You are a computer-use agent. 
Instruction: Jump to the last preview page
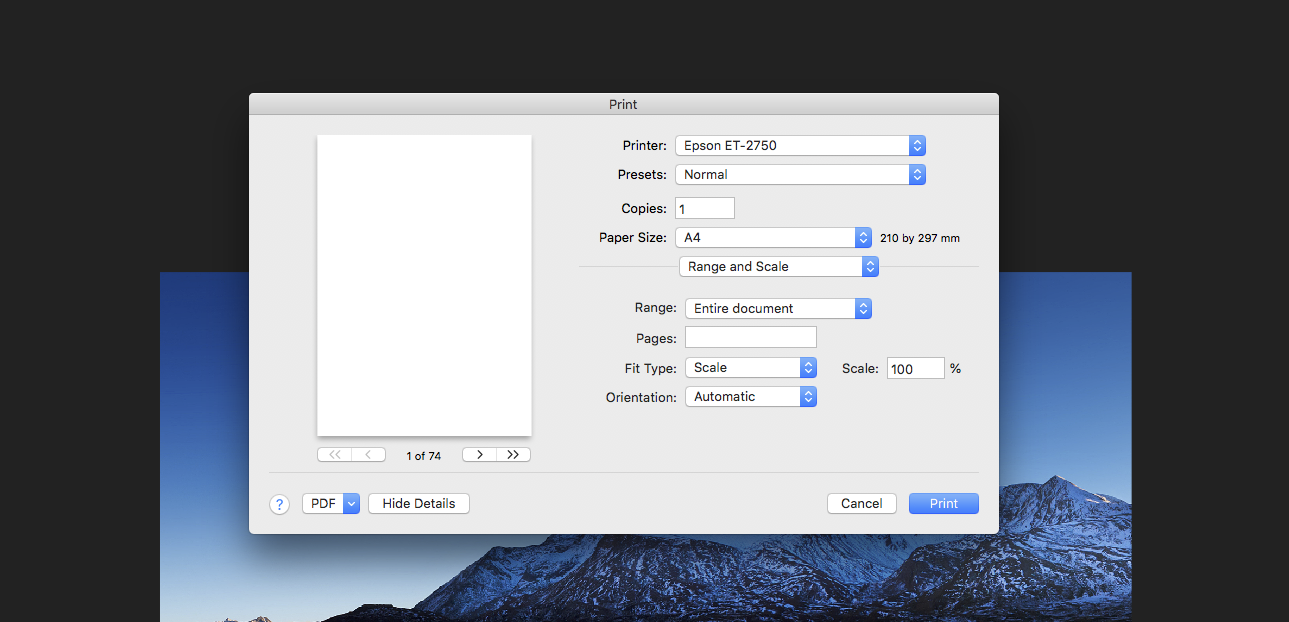coord(513,455)
